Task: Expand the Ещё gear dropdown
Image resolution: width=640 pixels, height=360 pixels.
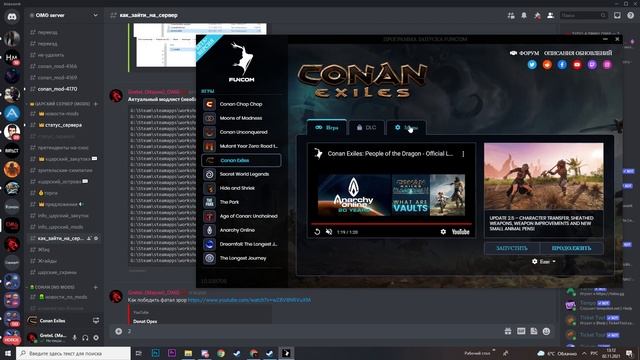Action: 544,262
